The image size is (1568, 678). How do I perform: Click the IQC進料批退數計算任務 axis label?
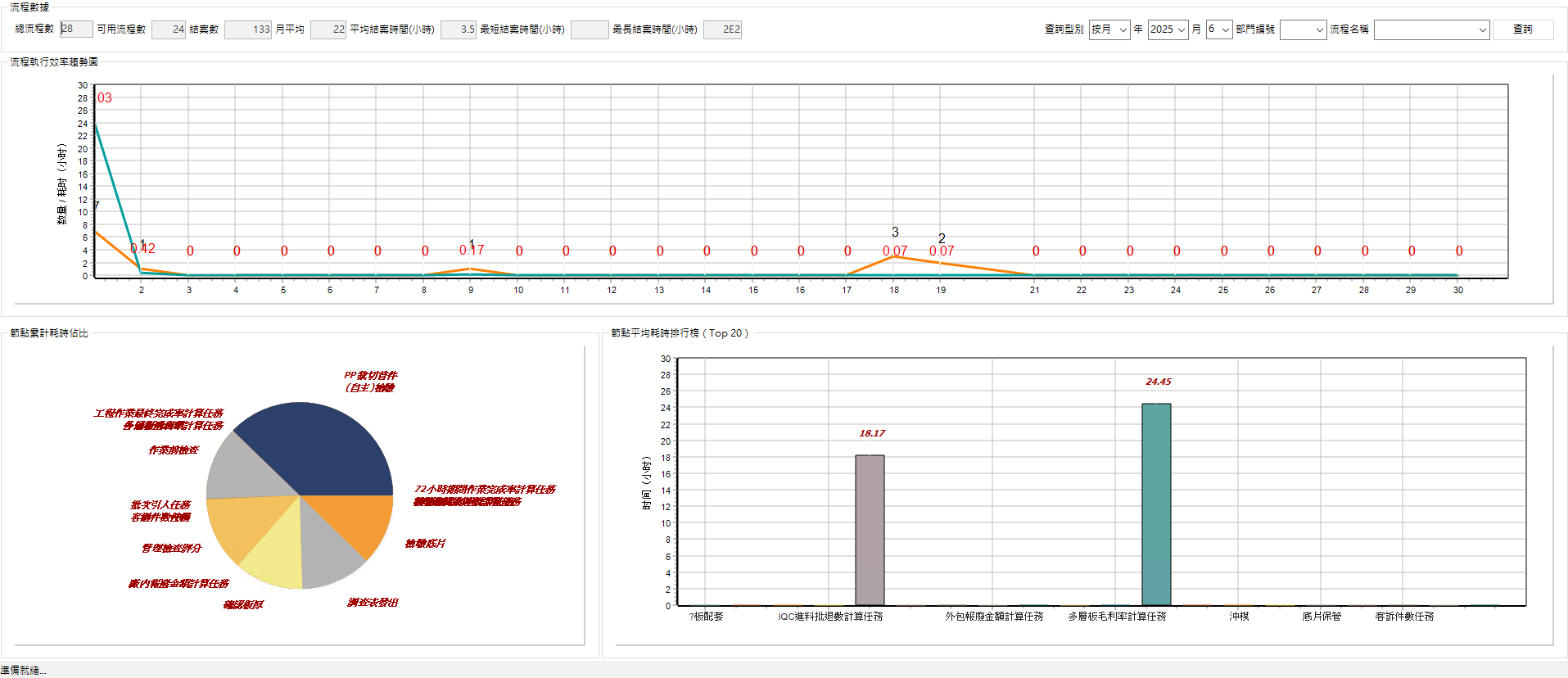[x=830, y=617]
